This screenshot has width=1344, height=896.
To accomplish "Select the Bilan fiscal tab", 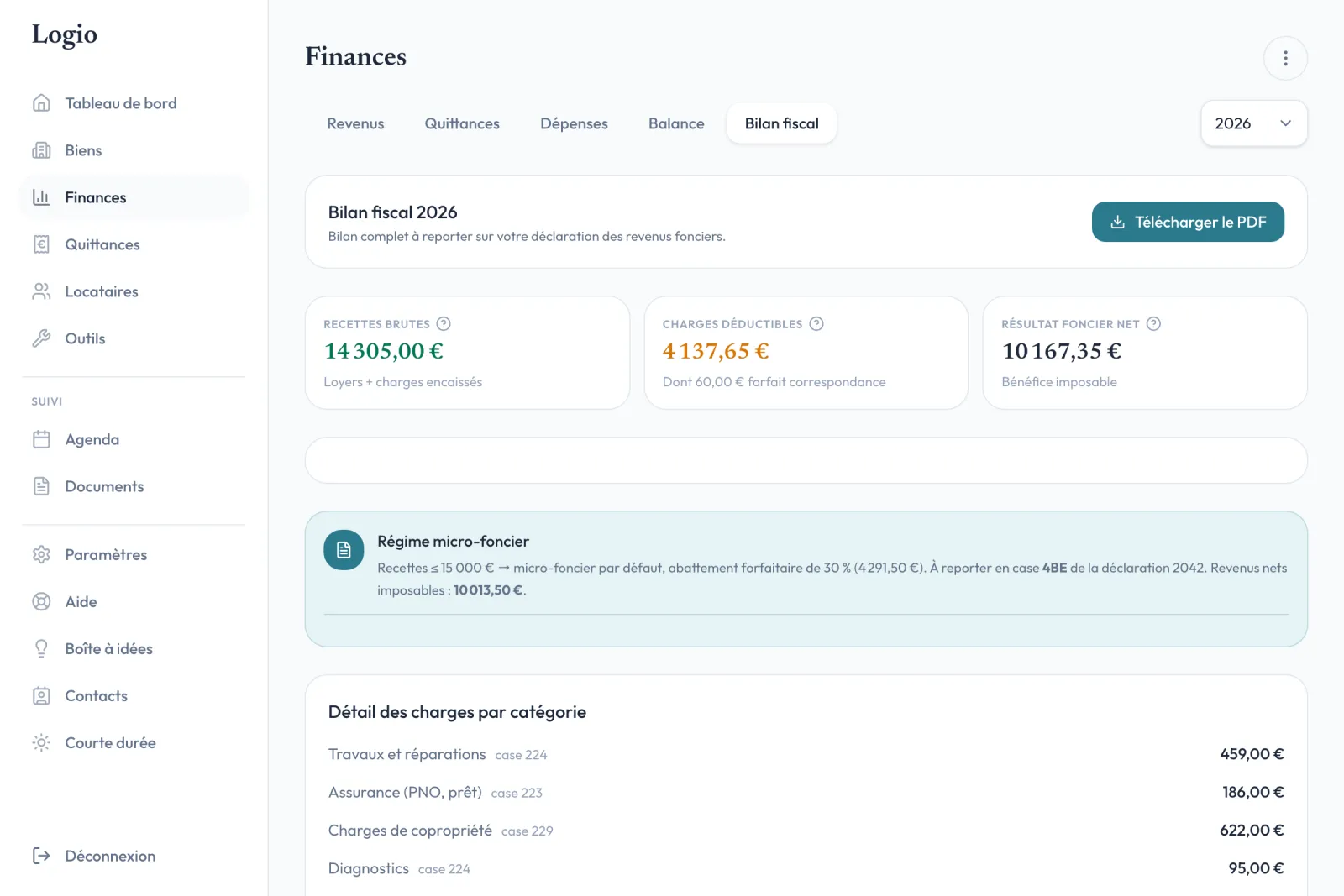I will coord(781,123).
